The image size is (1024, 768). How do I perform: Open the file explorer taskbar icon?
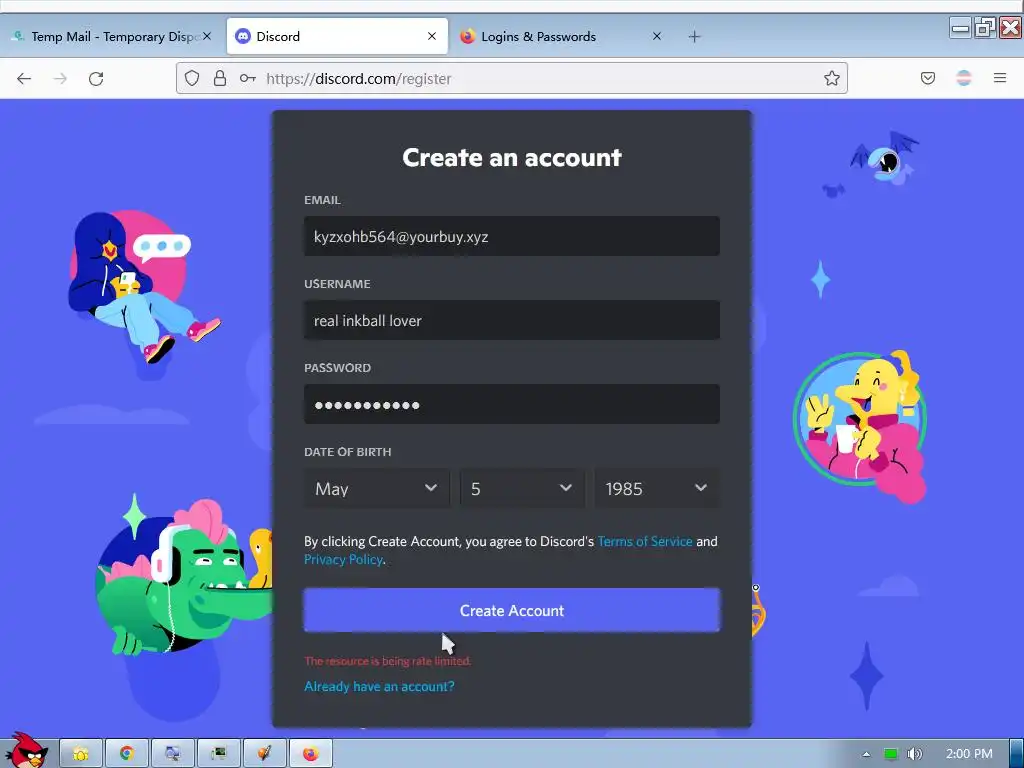click(81, 754)
